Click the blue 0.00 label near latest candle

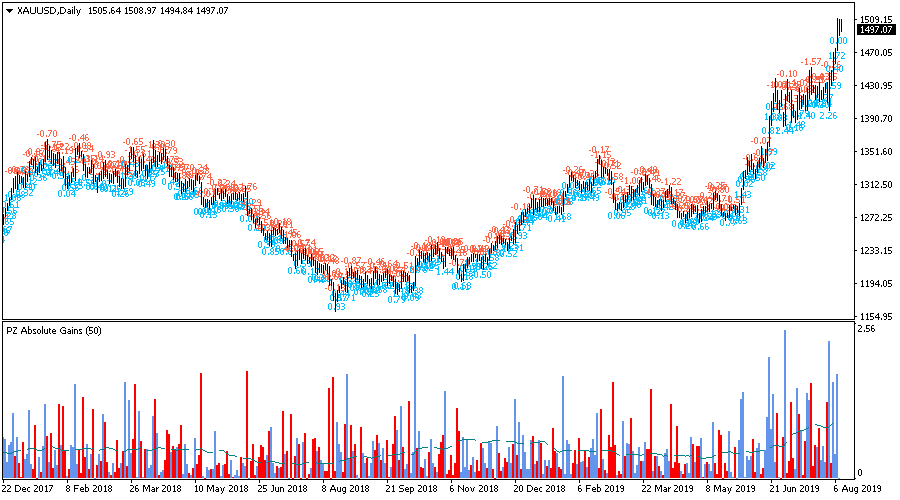[x=838, y=41]
